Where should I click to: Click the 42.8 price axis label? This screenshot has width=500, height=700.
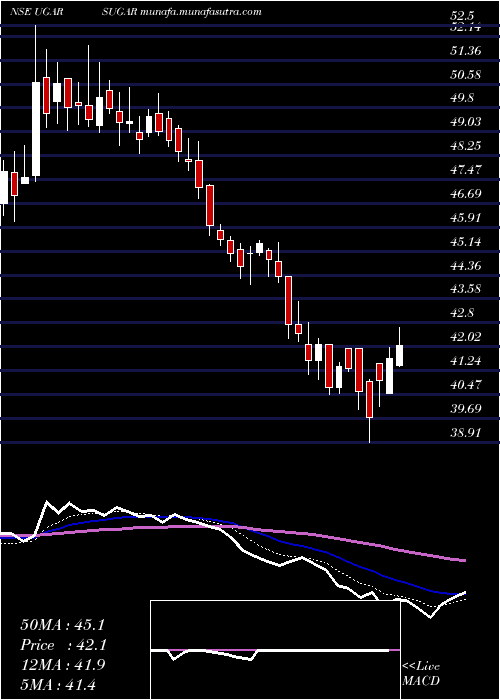click(462, 313)
